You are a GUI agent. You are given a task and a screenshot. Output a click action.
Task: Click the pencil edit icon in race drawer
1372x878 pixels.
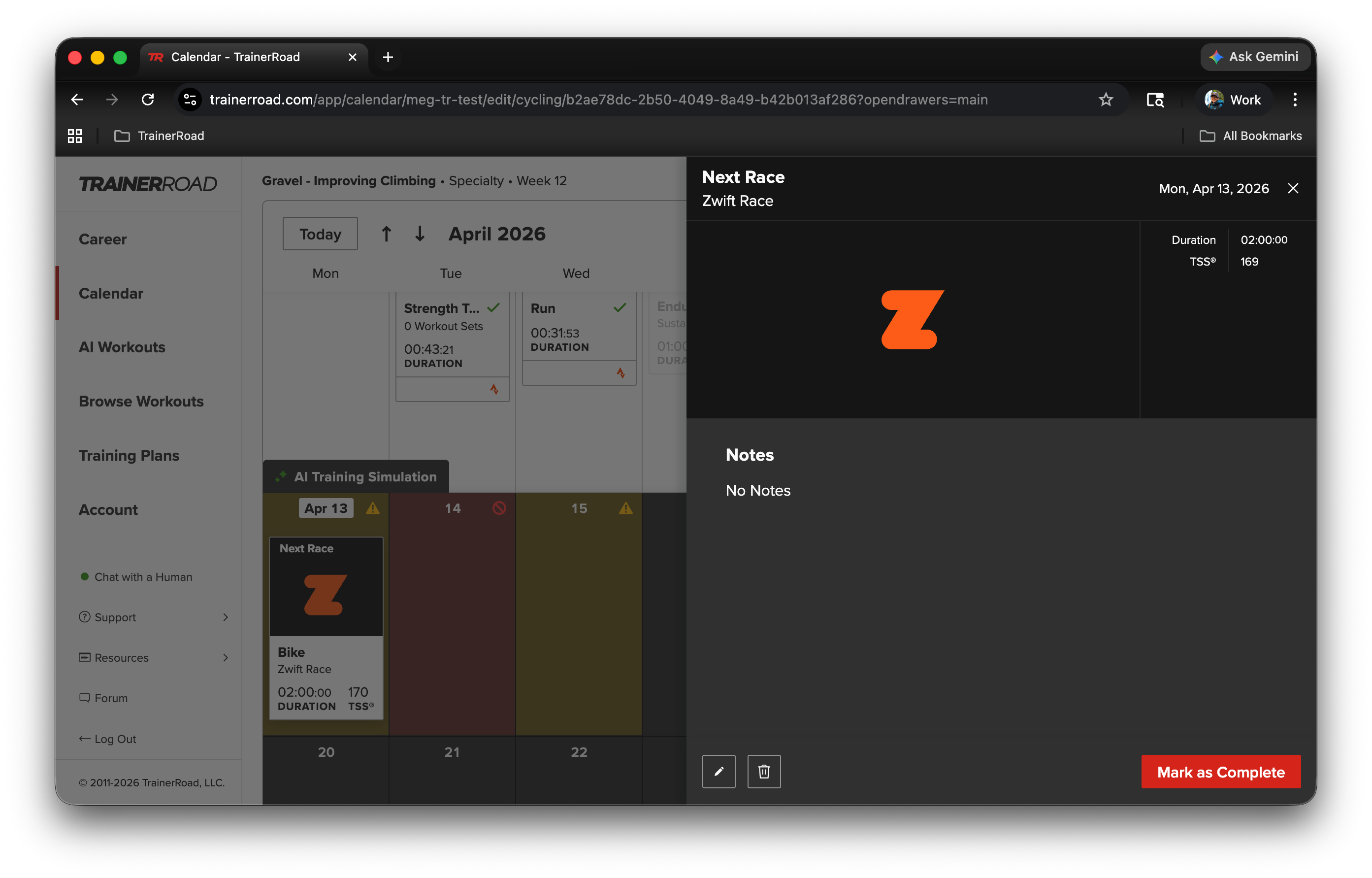719,772
